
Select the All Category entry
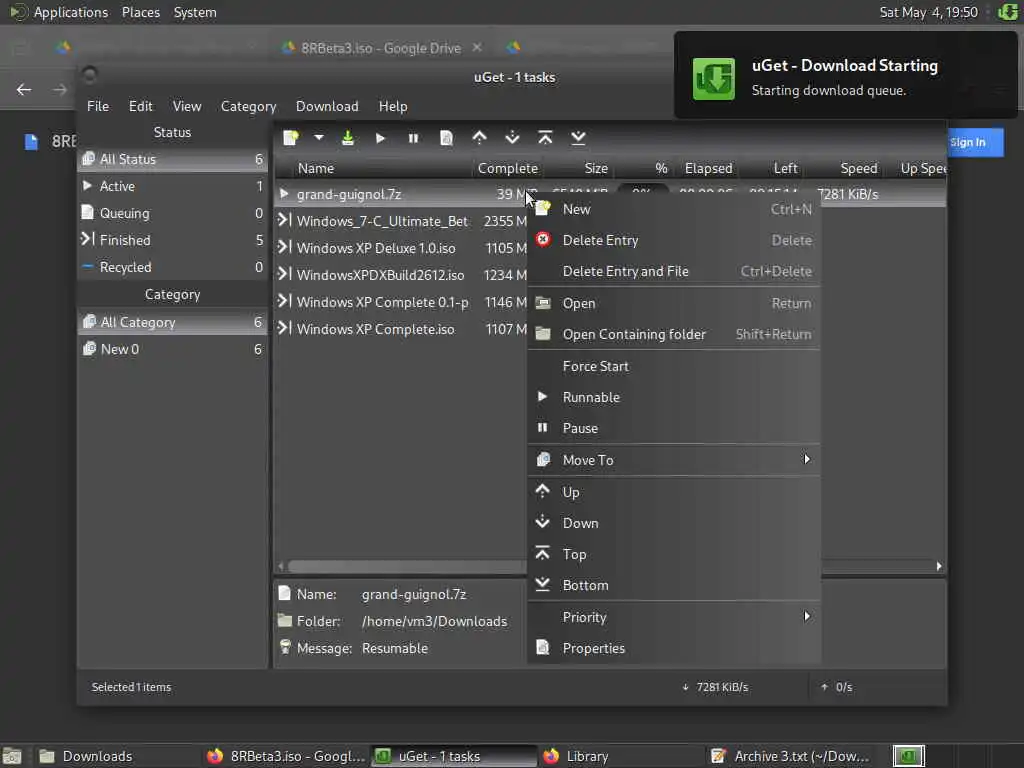[172, 322]
